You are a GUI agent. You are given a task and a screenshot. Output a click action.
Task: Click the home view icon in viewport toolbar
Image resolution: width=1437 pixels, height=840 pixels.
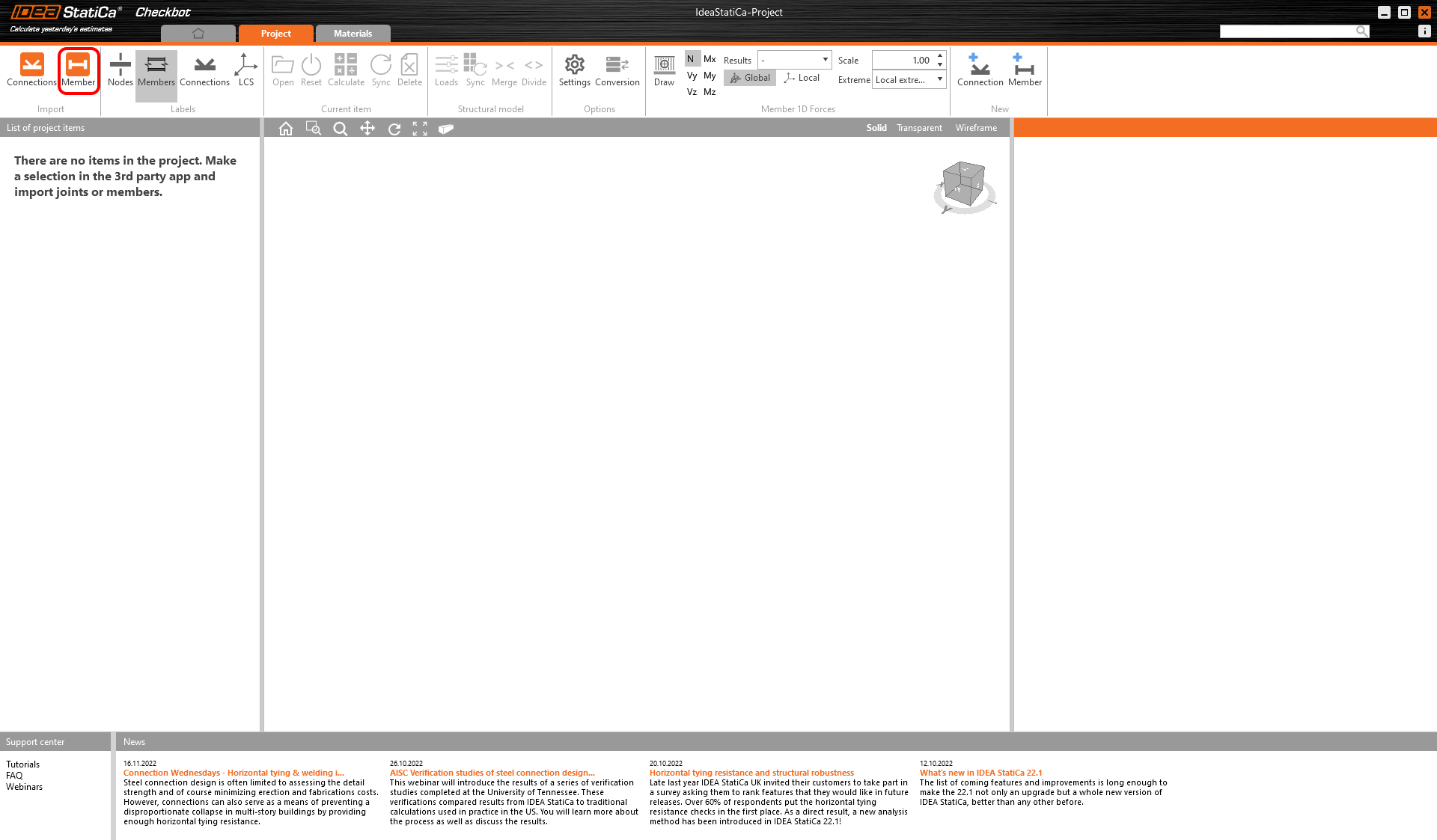pos(285,129)
